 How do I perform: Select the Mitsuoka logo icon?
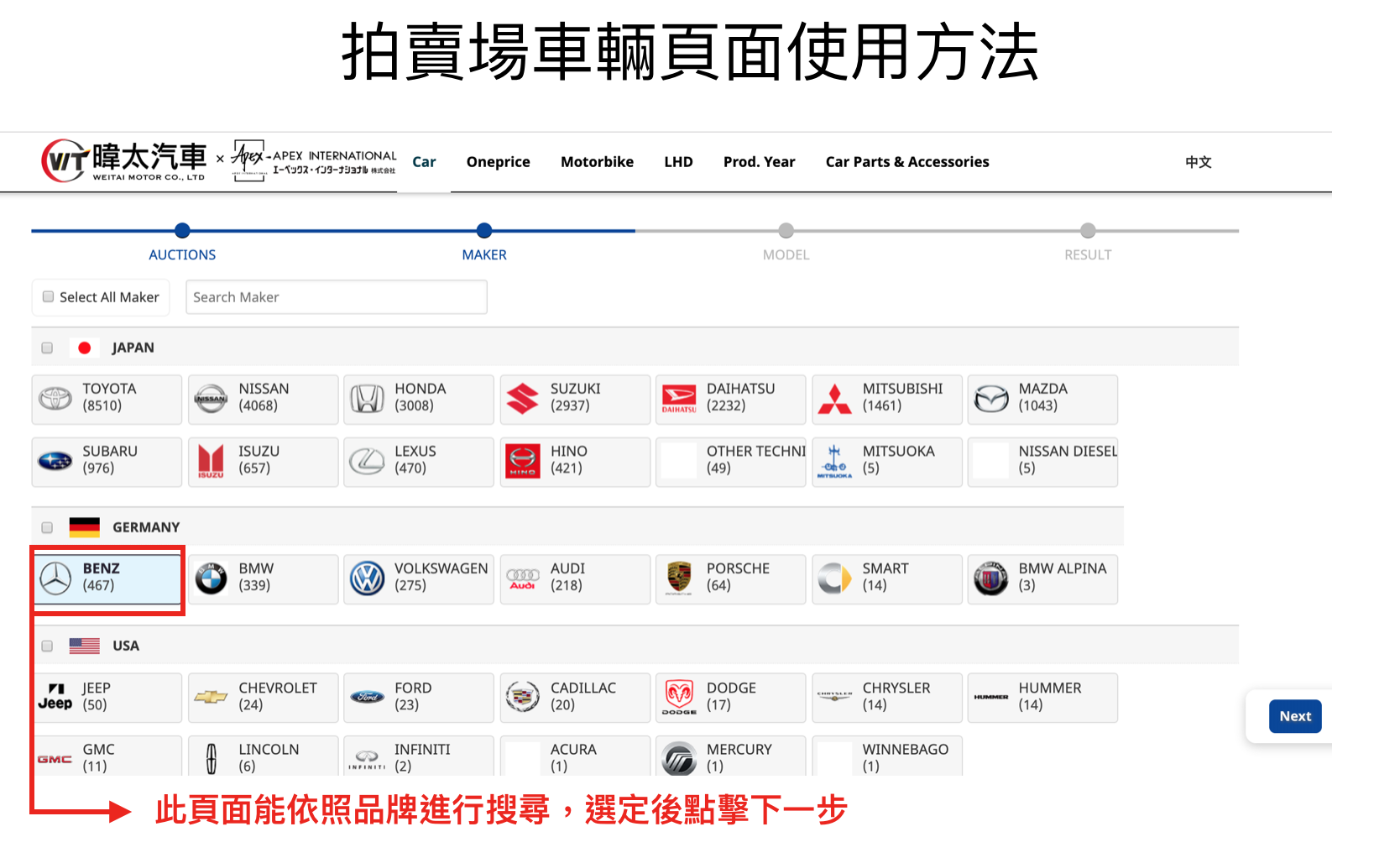point(835,461)
